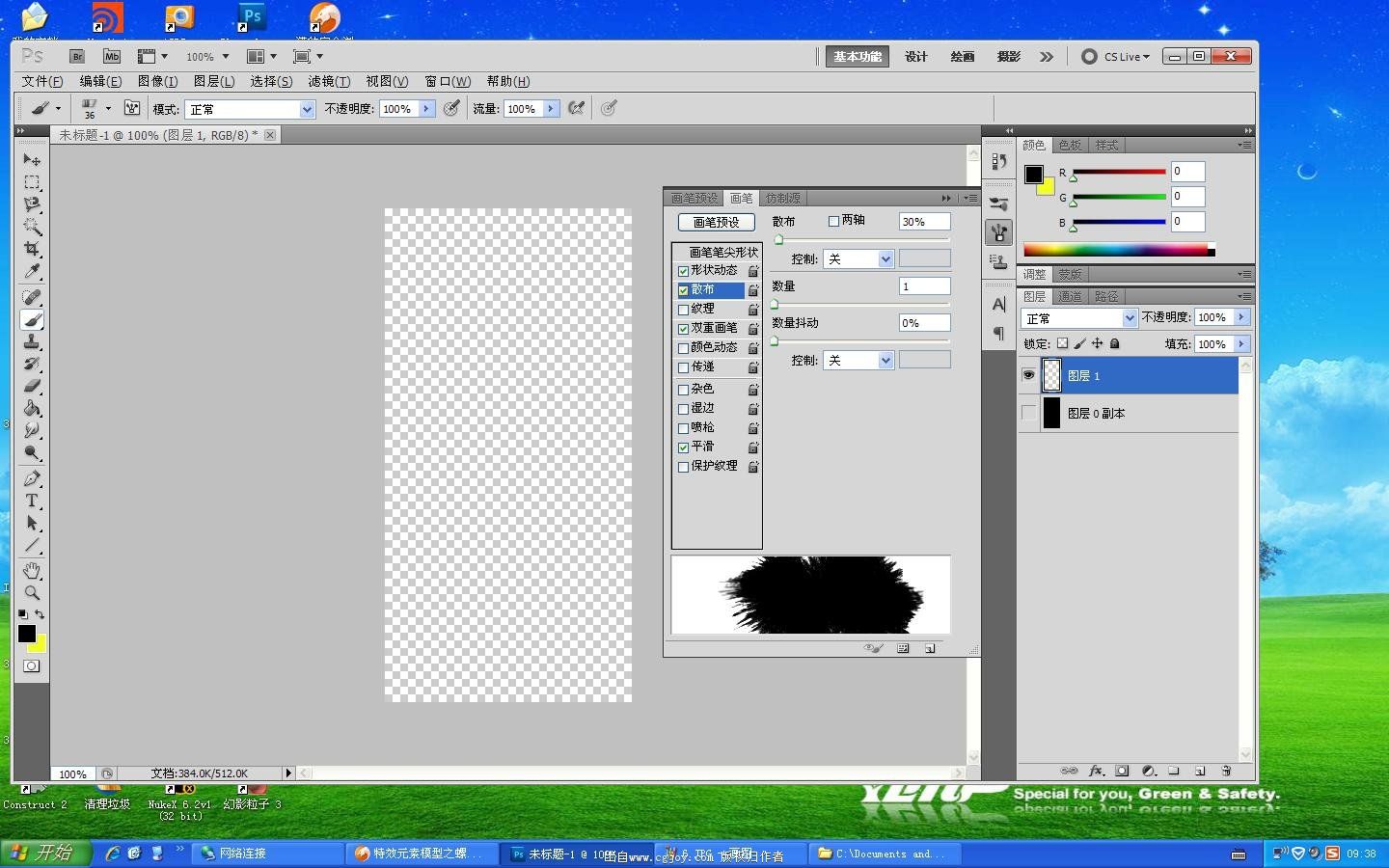Select the Lasso tool
Screen dimensions: 1389x868
(x=32, y=204)
